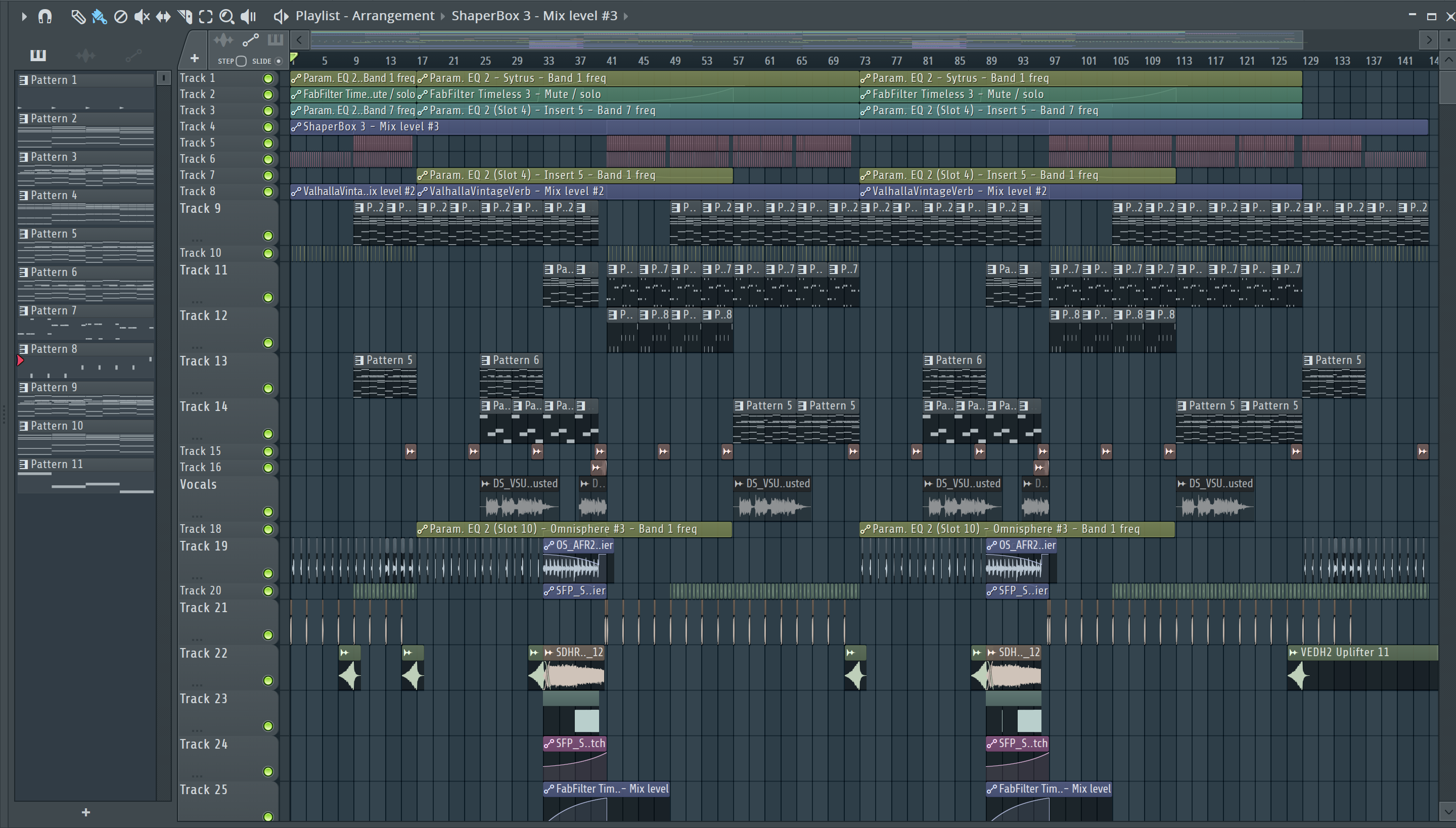Open clip selector arrow after ShaperBox 3 title
The image size is (1456, 828).
(x=626, y=17)
